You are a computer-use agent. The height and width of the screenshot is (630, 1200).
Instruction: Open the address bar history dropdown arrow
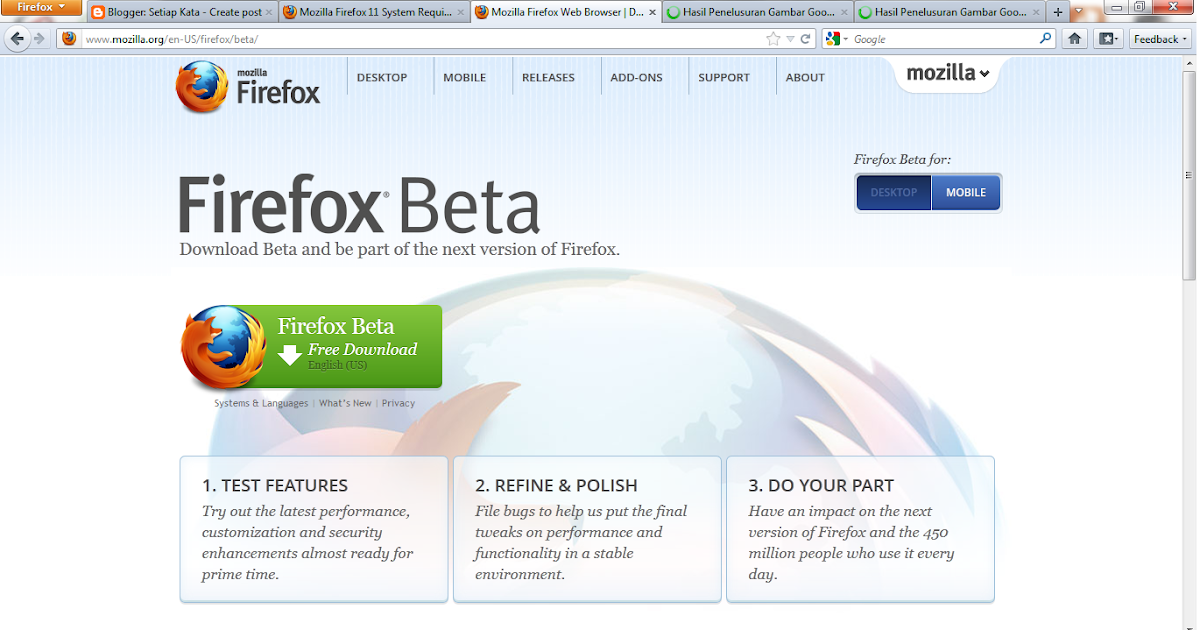[790, 39]
